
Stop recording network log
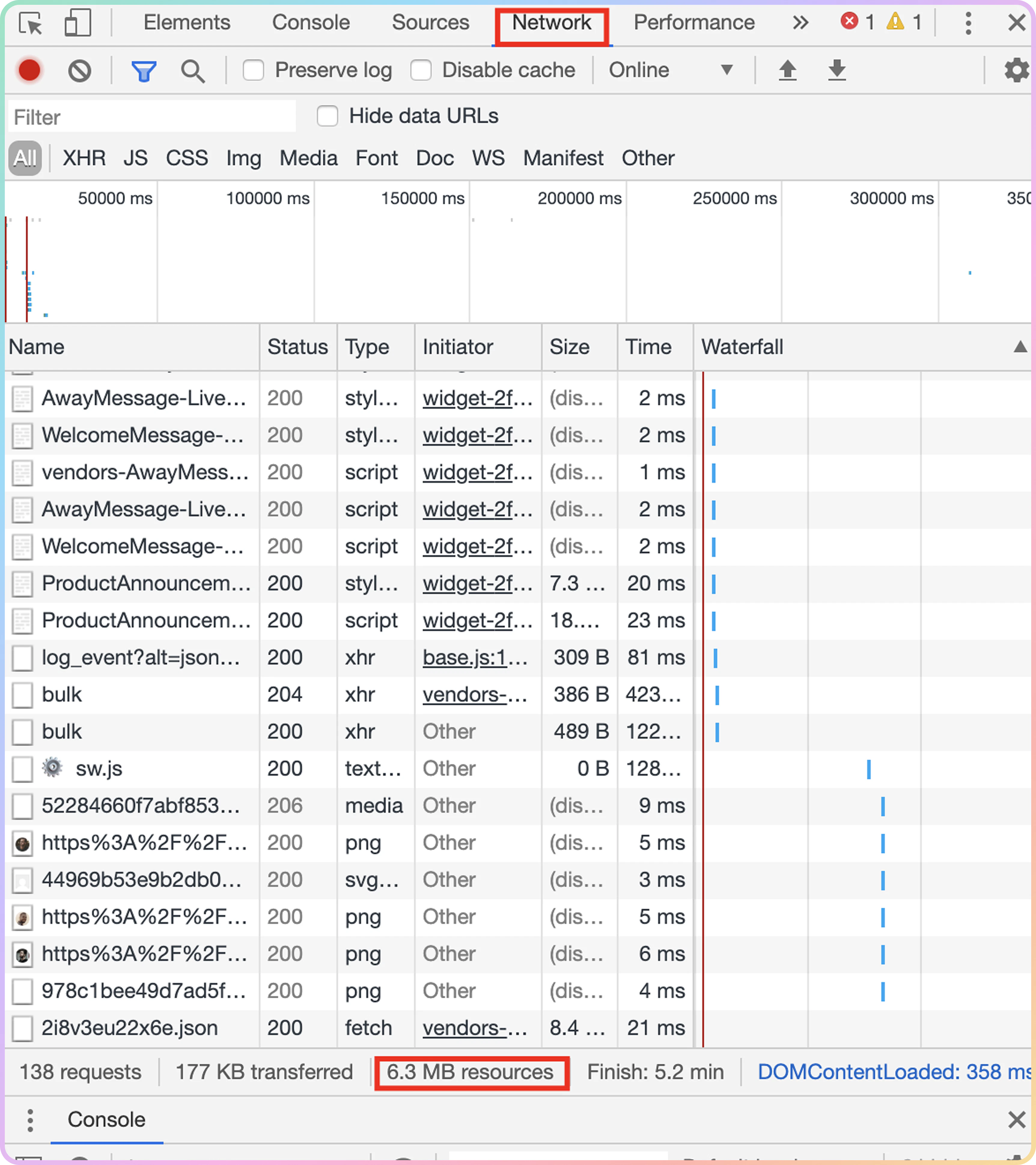(x=30, y=71)
